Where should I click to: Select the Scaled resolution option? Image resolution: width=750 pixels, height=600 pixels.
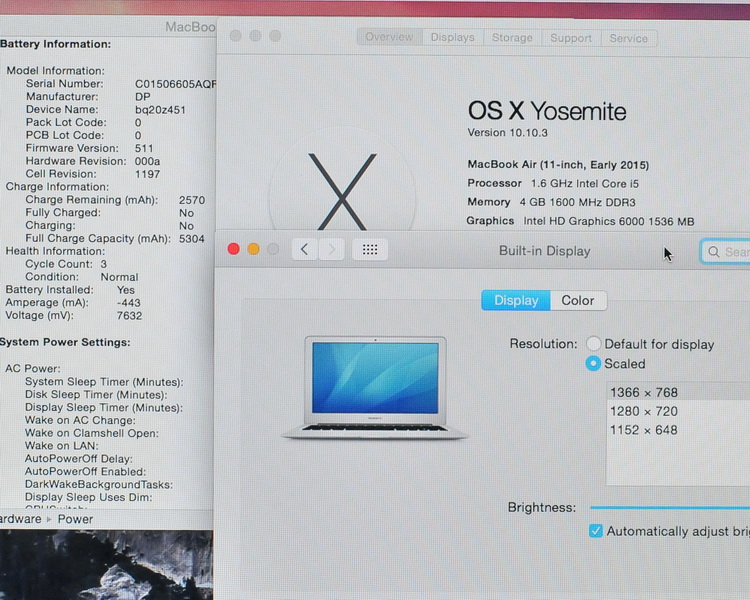click(593, 364)
